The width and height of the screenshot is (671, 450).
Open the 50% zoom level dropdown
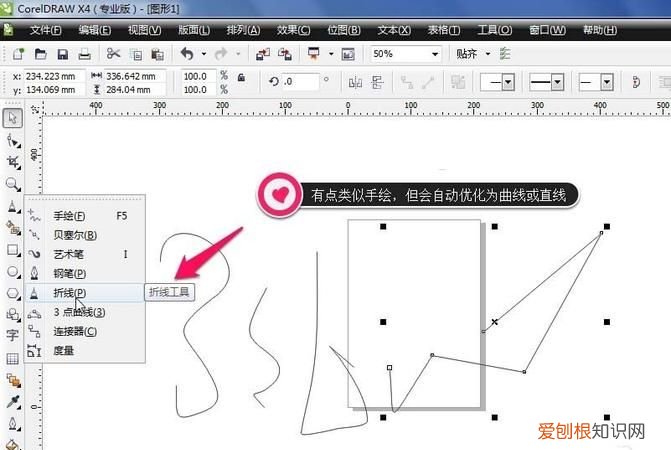(x=436, y=54)
